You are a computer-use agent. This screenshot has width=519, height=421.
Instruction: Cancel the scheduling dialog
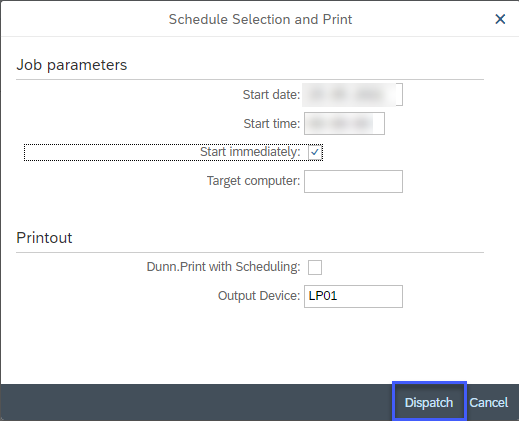point(489,403)
